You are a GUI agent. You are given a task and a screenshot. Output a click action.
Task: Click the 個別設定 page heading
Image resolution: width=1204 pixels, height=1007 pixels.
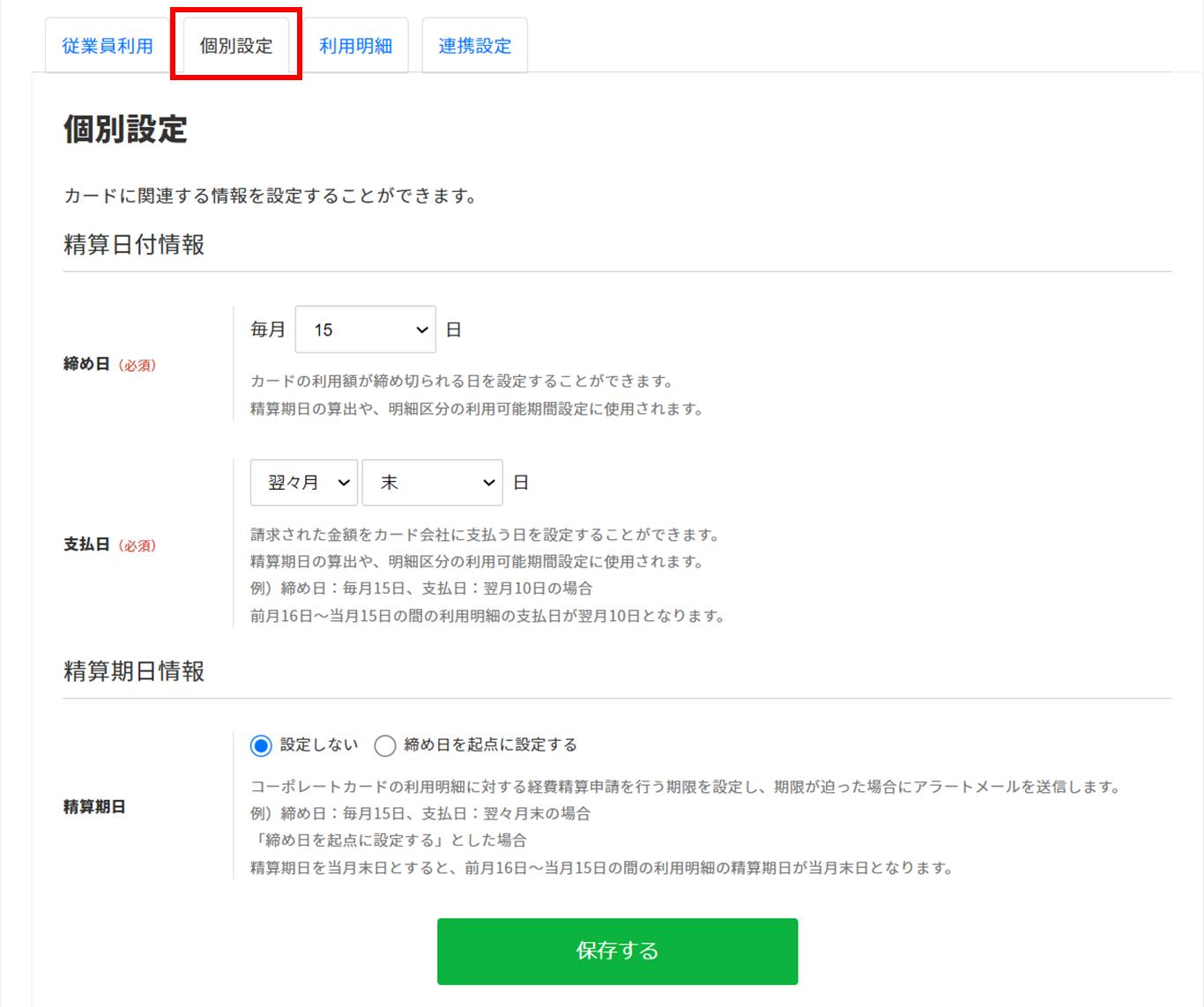pyautogui.click(x=125, y=130)
